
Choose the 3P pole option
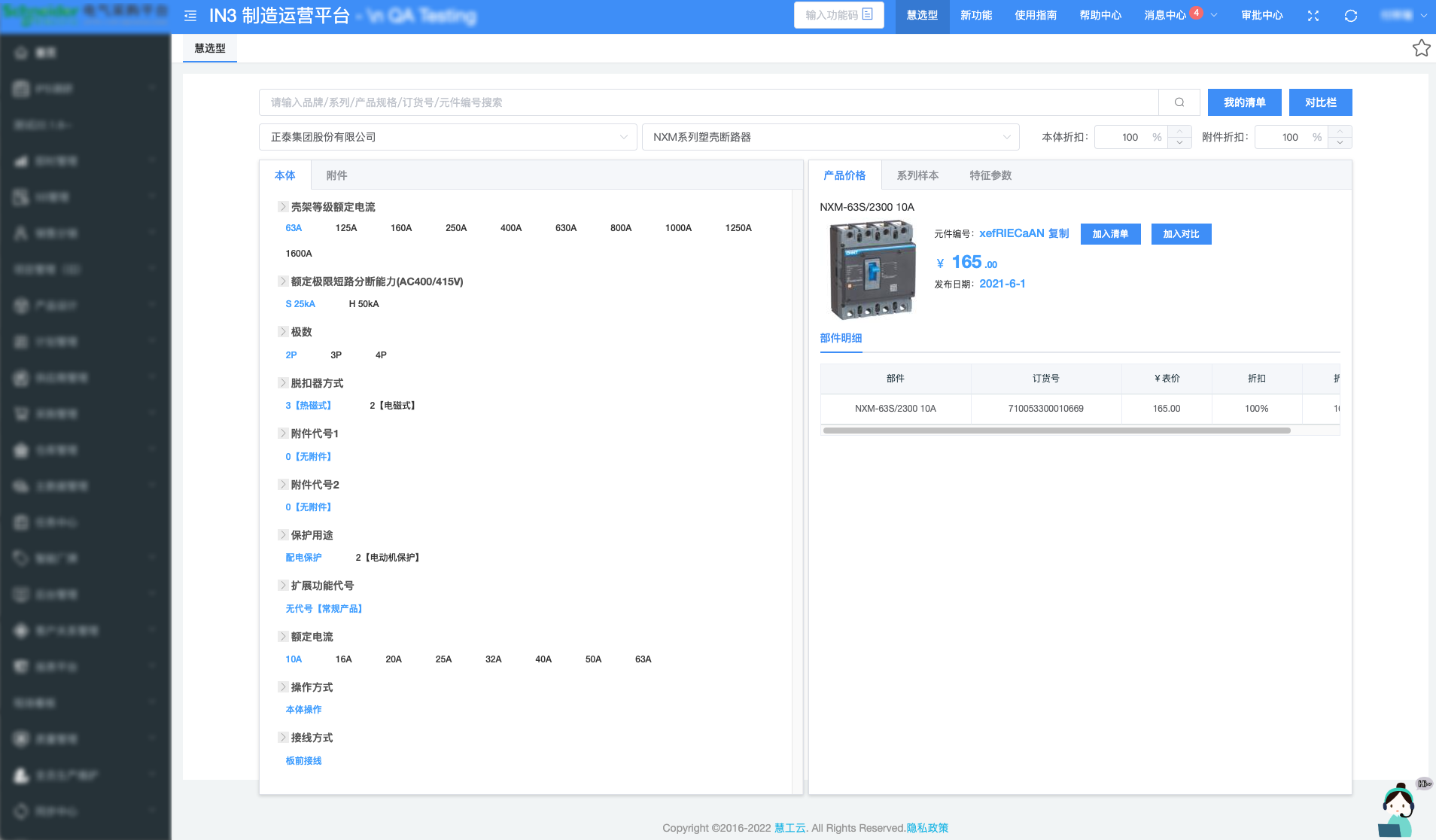pos(336,355)
